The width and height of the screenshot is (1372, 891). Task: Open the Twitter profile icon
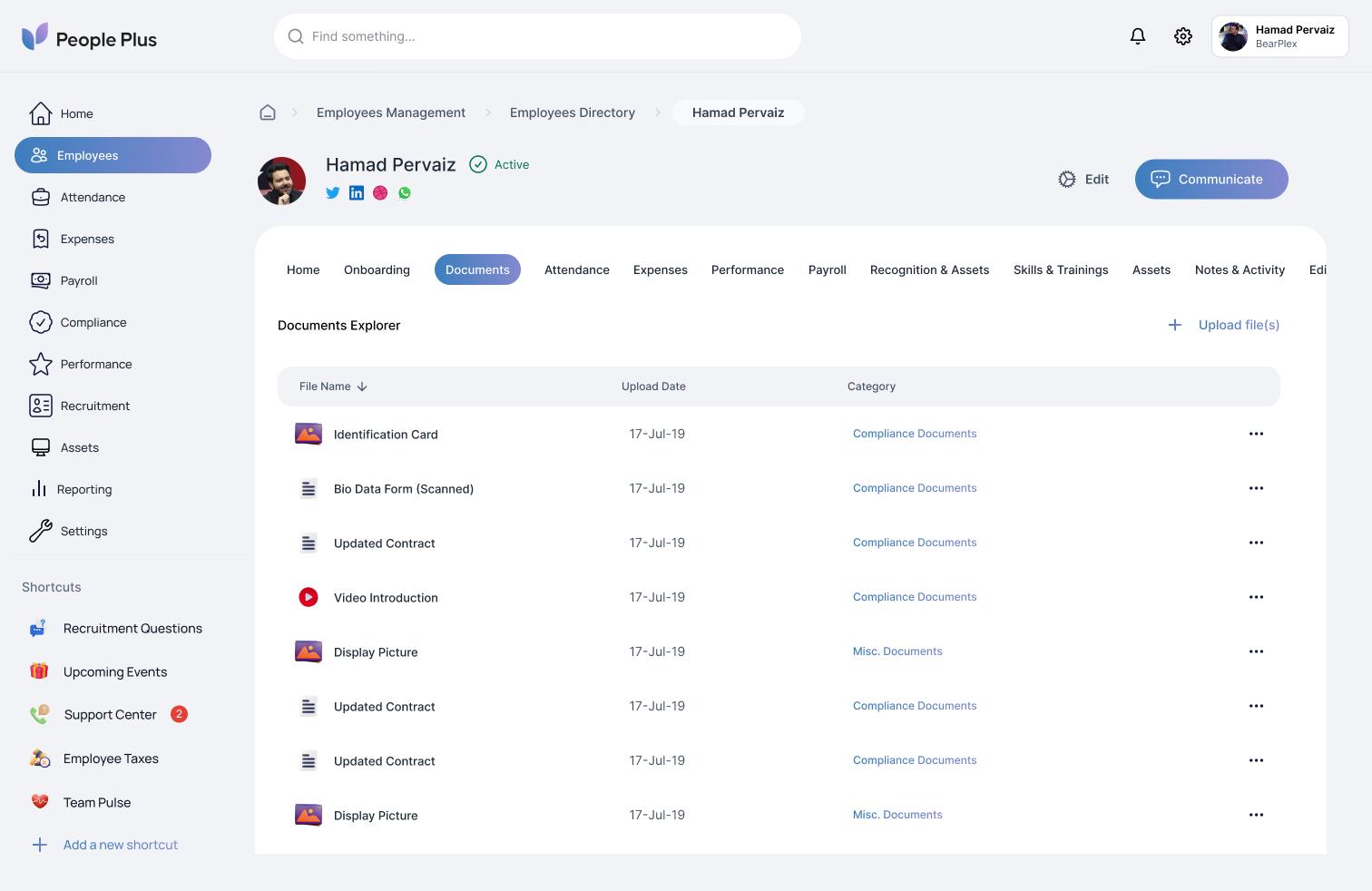click(x=333, y=192)
